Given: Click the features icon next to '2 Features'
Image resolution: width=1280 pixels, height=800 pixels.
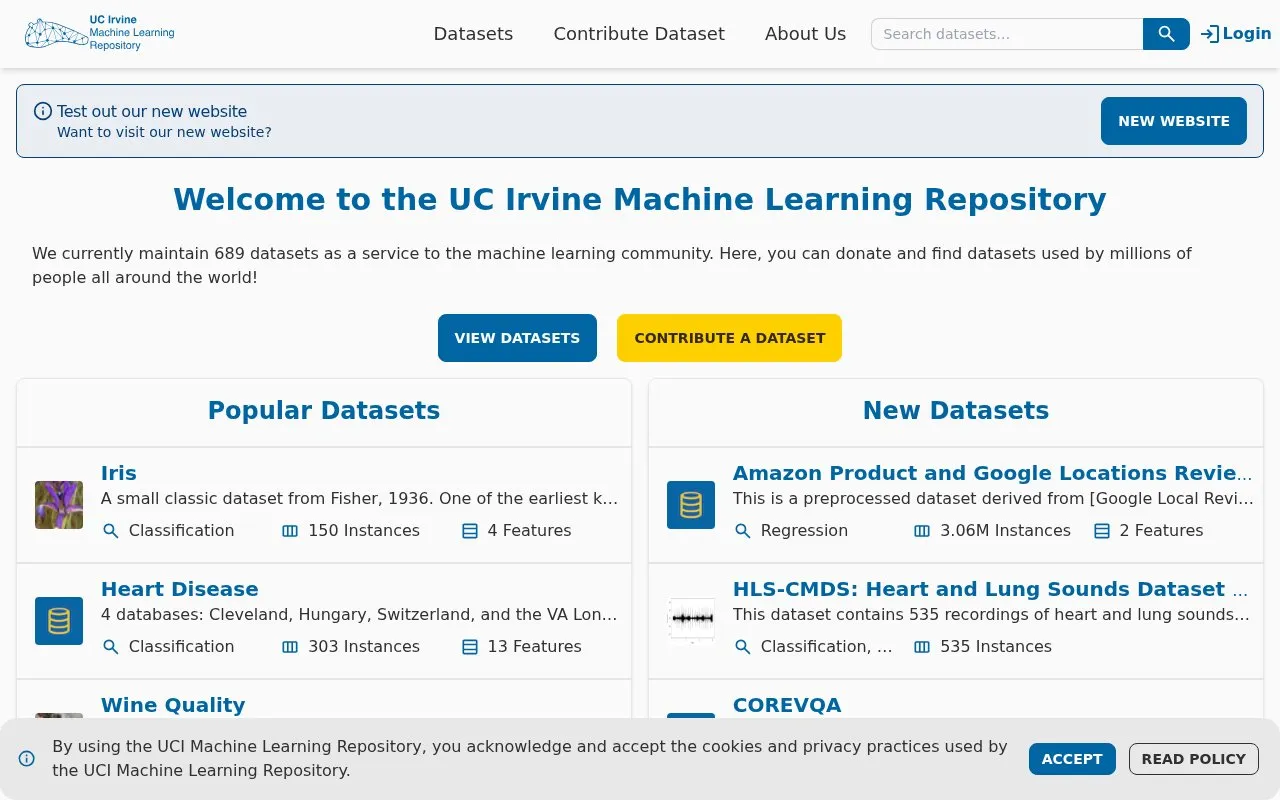Looking at the screenshot, I should 1102,531.
